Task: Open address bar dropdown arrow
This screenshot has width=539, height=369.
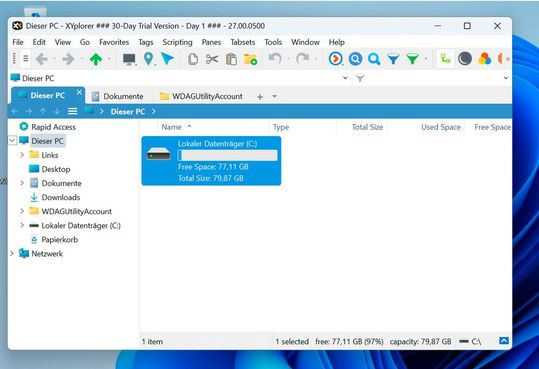Action: pyautogui.click(x=345, y=78)
